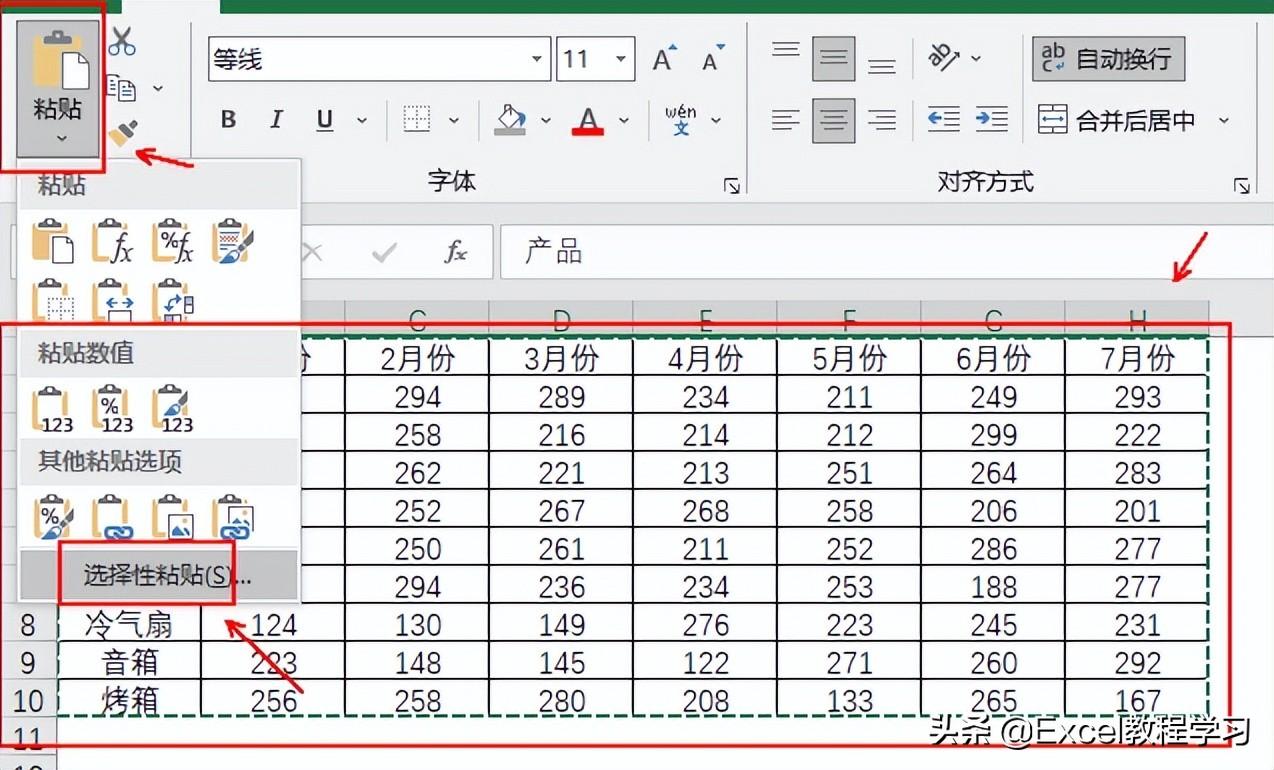
Task: Toggle Align Right
Action: 881,121
